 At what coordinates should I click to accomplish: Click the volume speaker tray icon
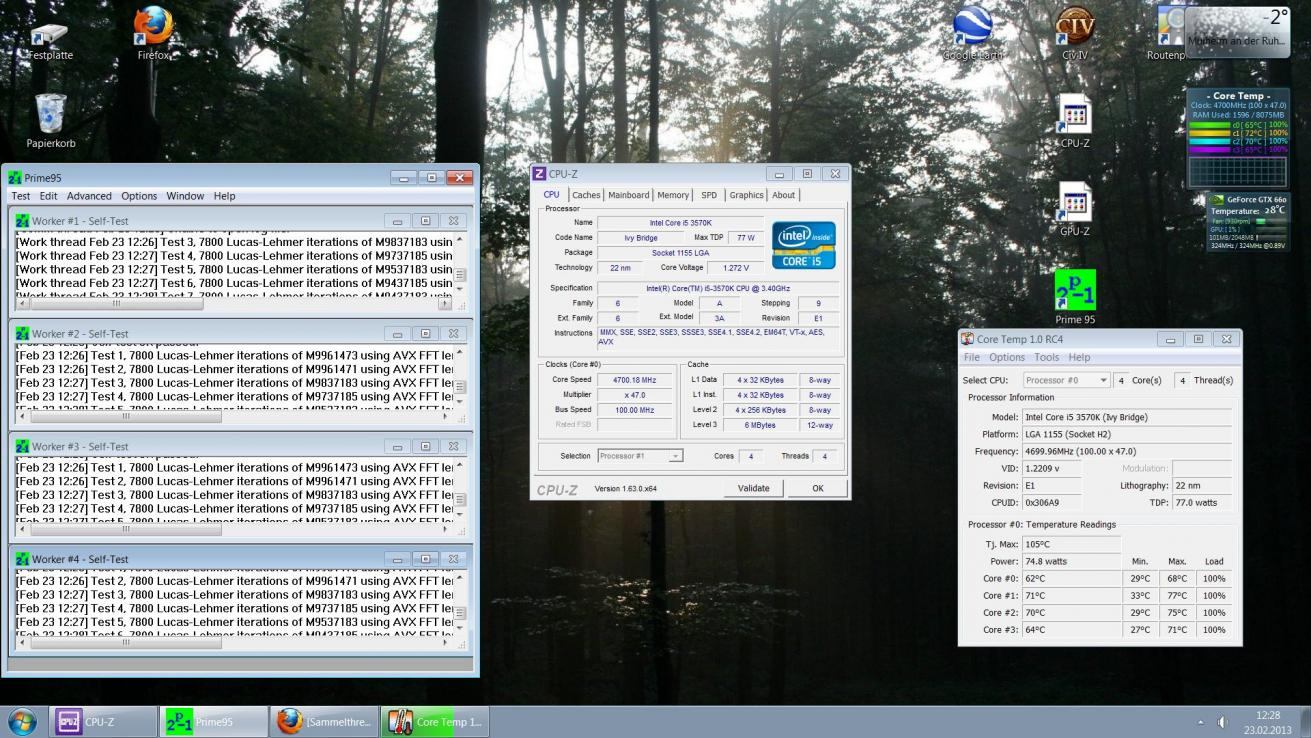pos(1222,722)
